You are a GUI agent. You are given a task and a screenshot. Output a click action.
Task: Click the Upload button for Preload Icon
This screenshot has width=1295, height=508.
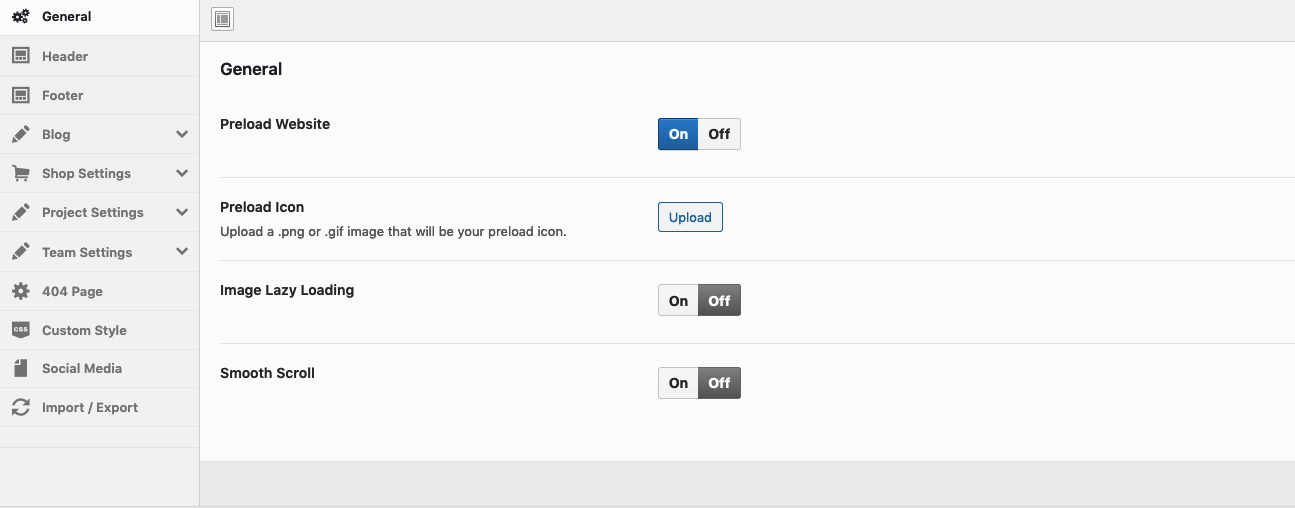click(x=690, y=217)
